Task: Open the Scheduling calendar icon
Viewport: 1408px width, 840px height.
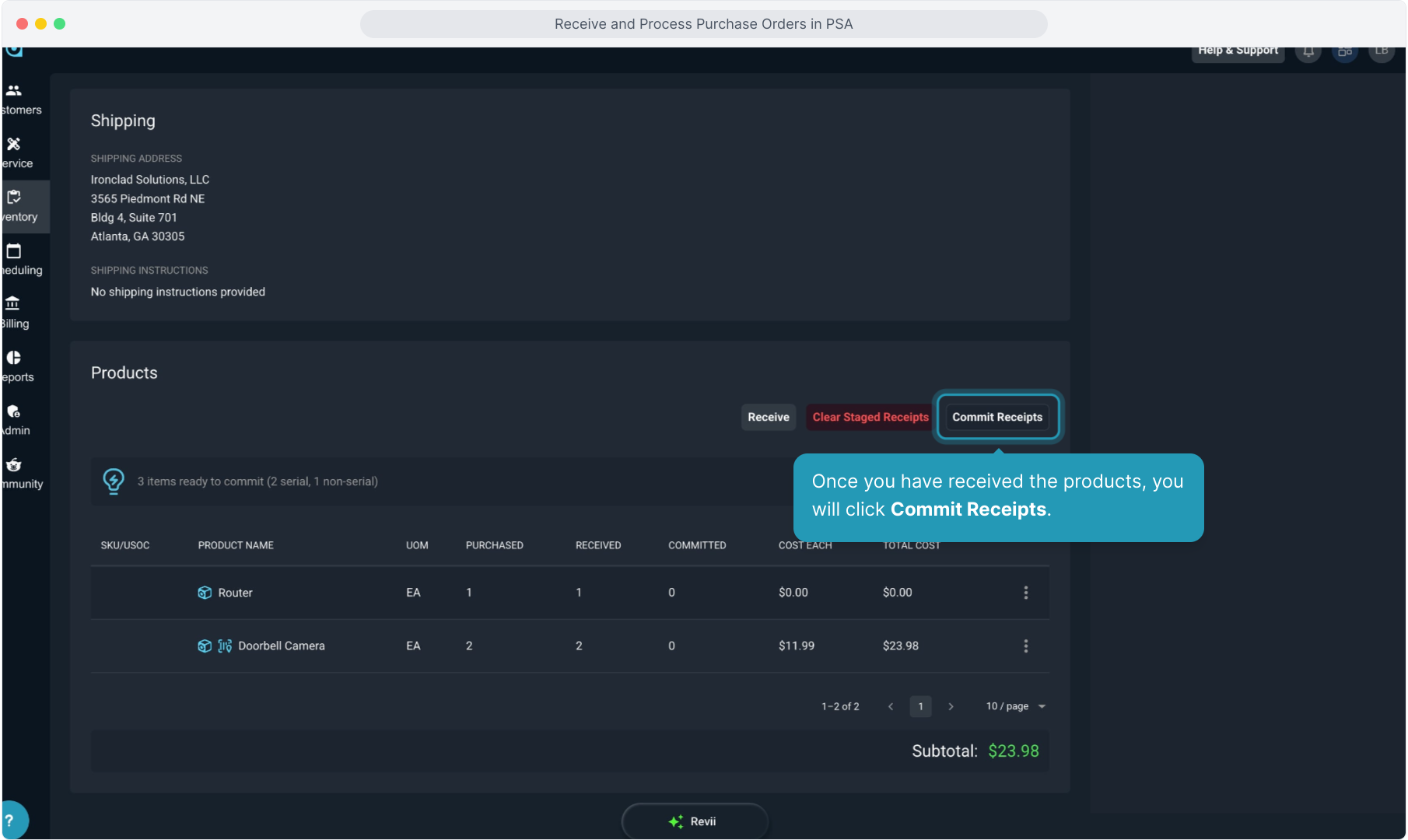Action: pyautogui.click(x=14, y=251)
